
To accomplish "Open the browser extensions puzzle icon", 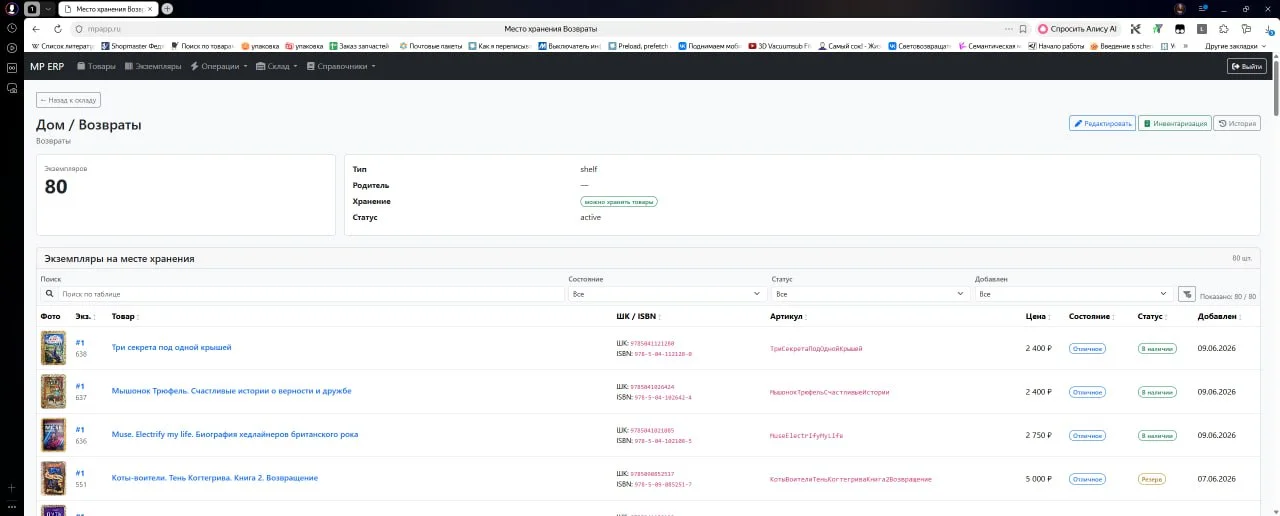I will [x=1224, y=29].
